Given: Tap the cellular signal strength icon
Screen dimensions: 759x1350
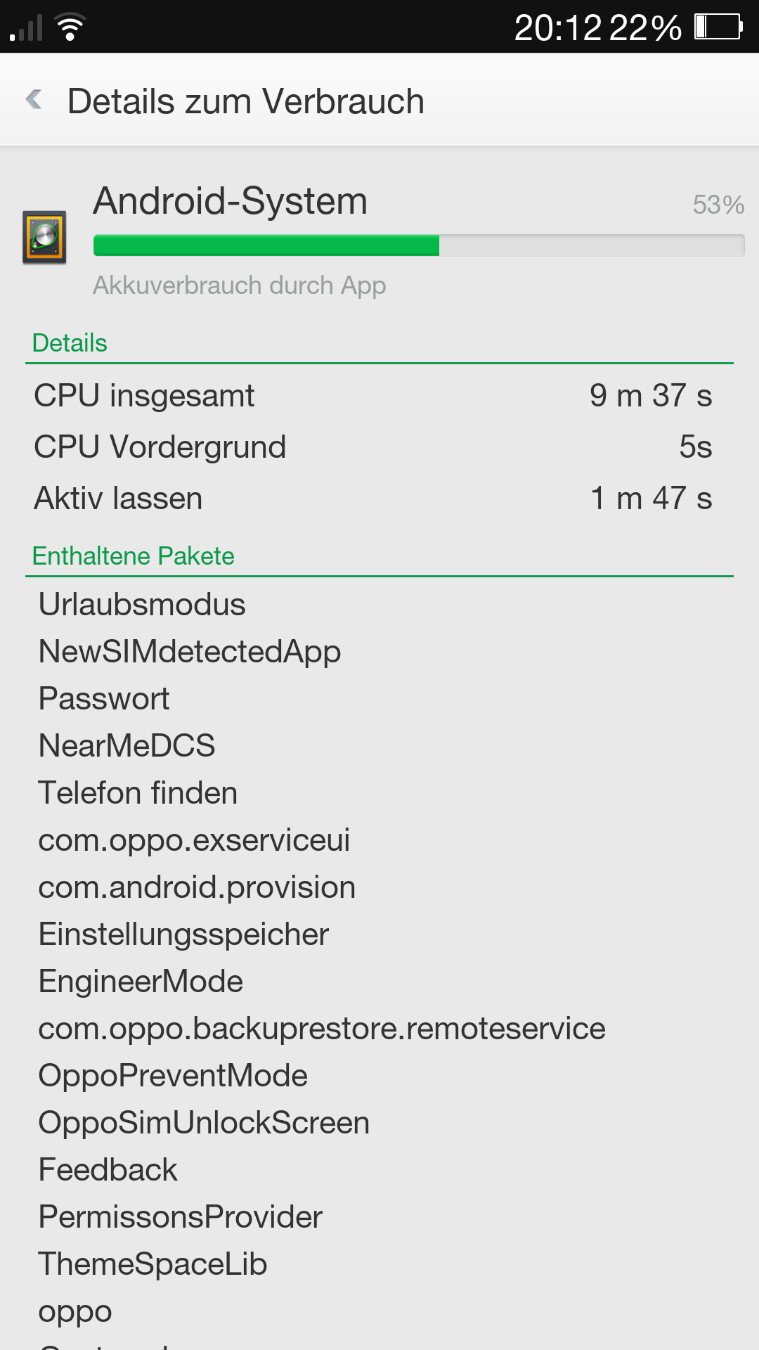Looking at the screenshot, I should [26, 29].
